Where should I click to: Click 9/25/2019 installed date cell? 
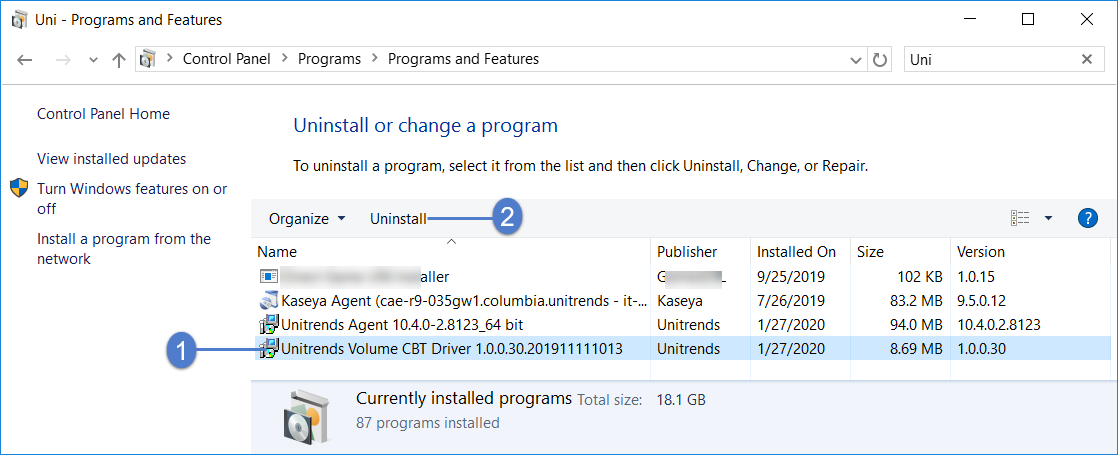791,276
